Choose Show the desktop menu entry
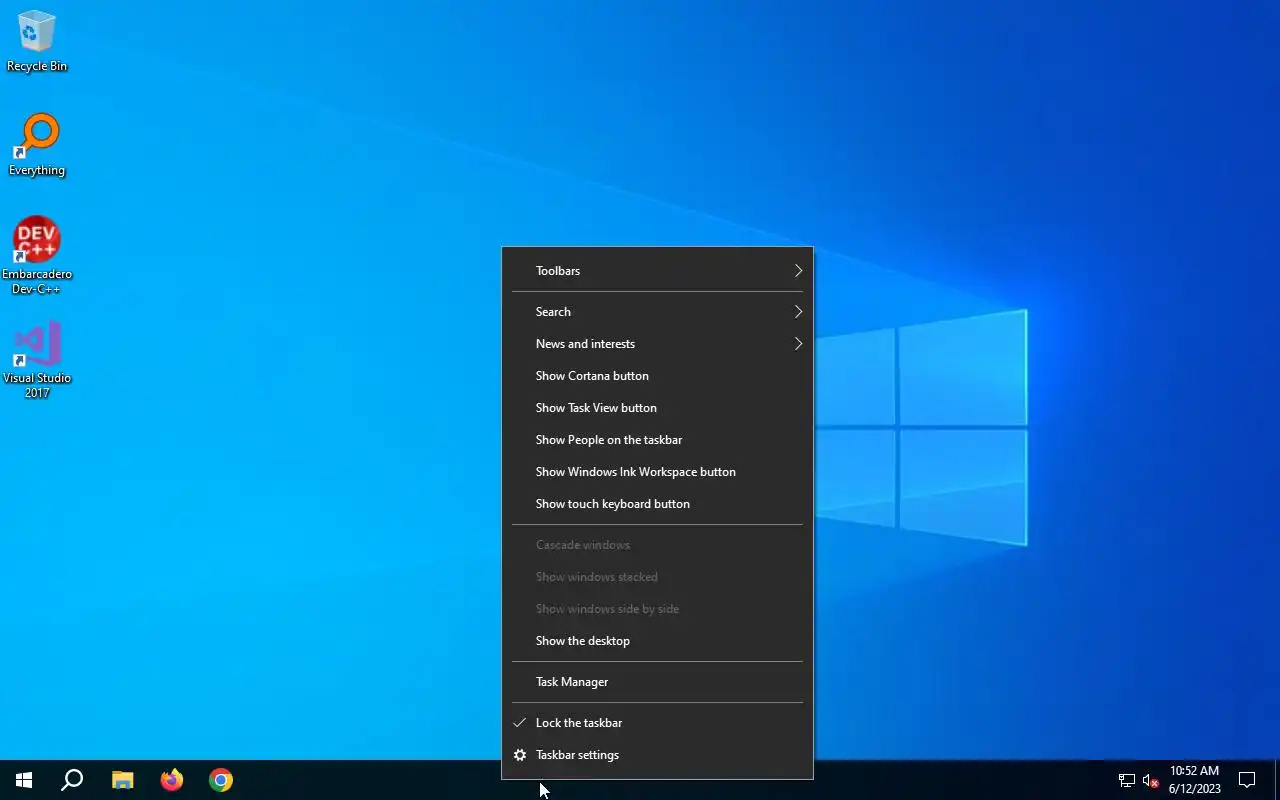 click(x=657, y=641)
